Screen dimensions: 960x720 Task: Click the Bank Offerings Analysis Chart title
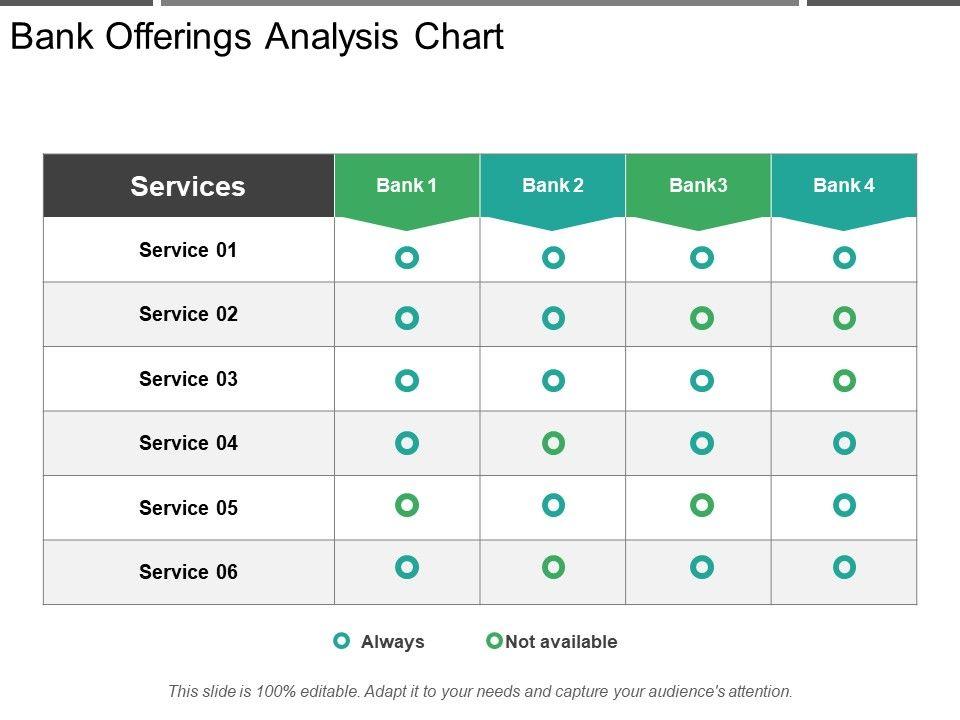[257, 38]
